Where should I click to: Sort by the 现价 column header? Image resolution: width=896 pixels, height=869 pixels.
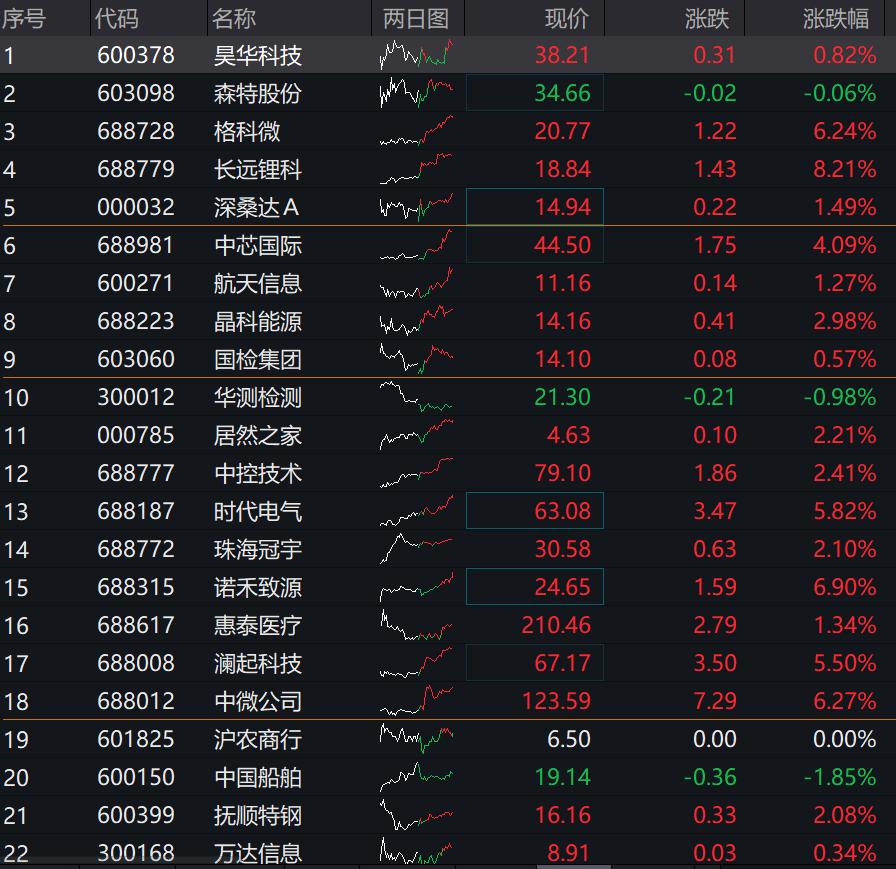[567, 19]
